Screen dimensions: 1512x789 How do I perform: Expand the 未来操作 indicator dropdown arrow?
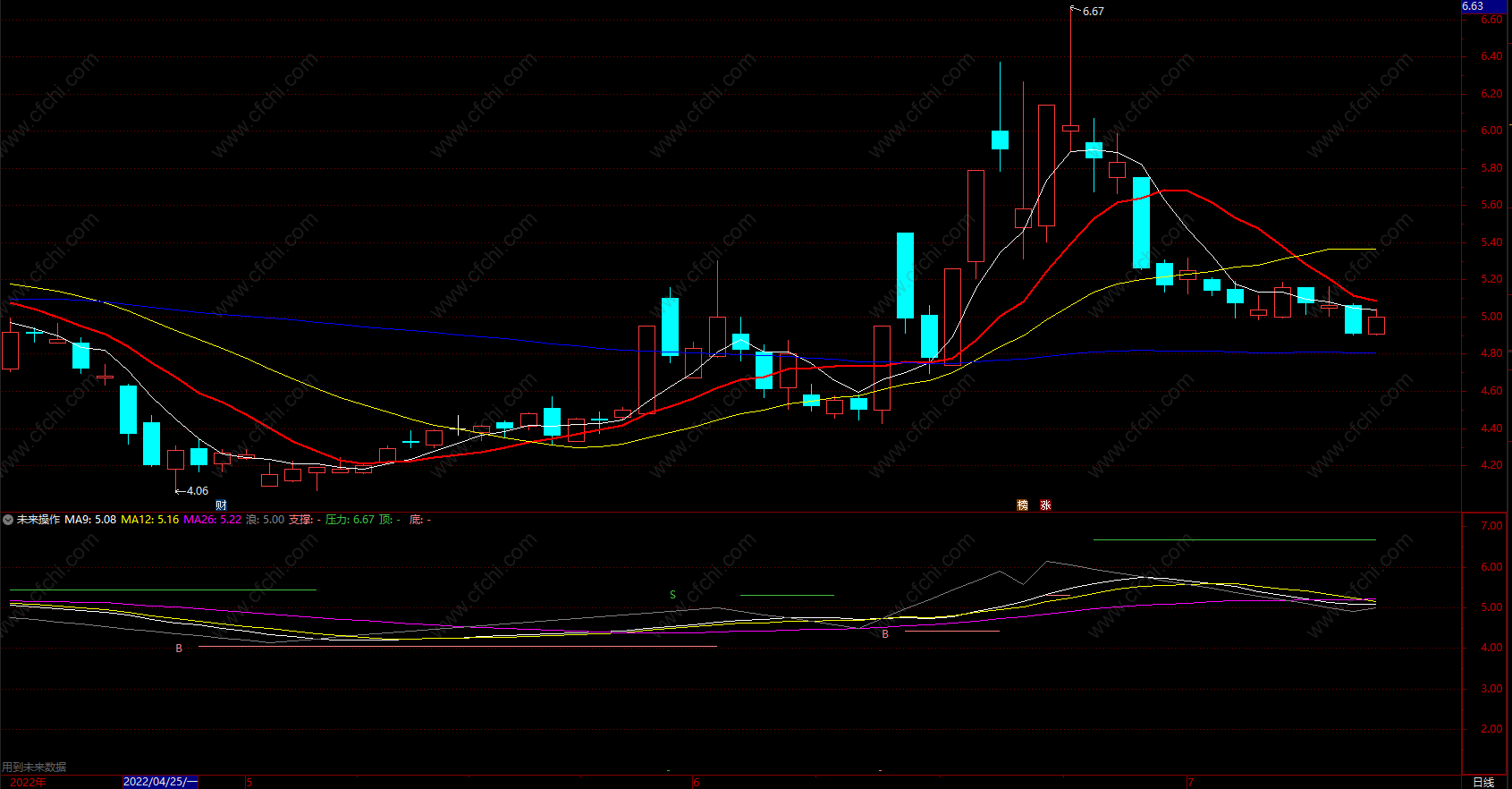(x=8, y=520)
